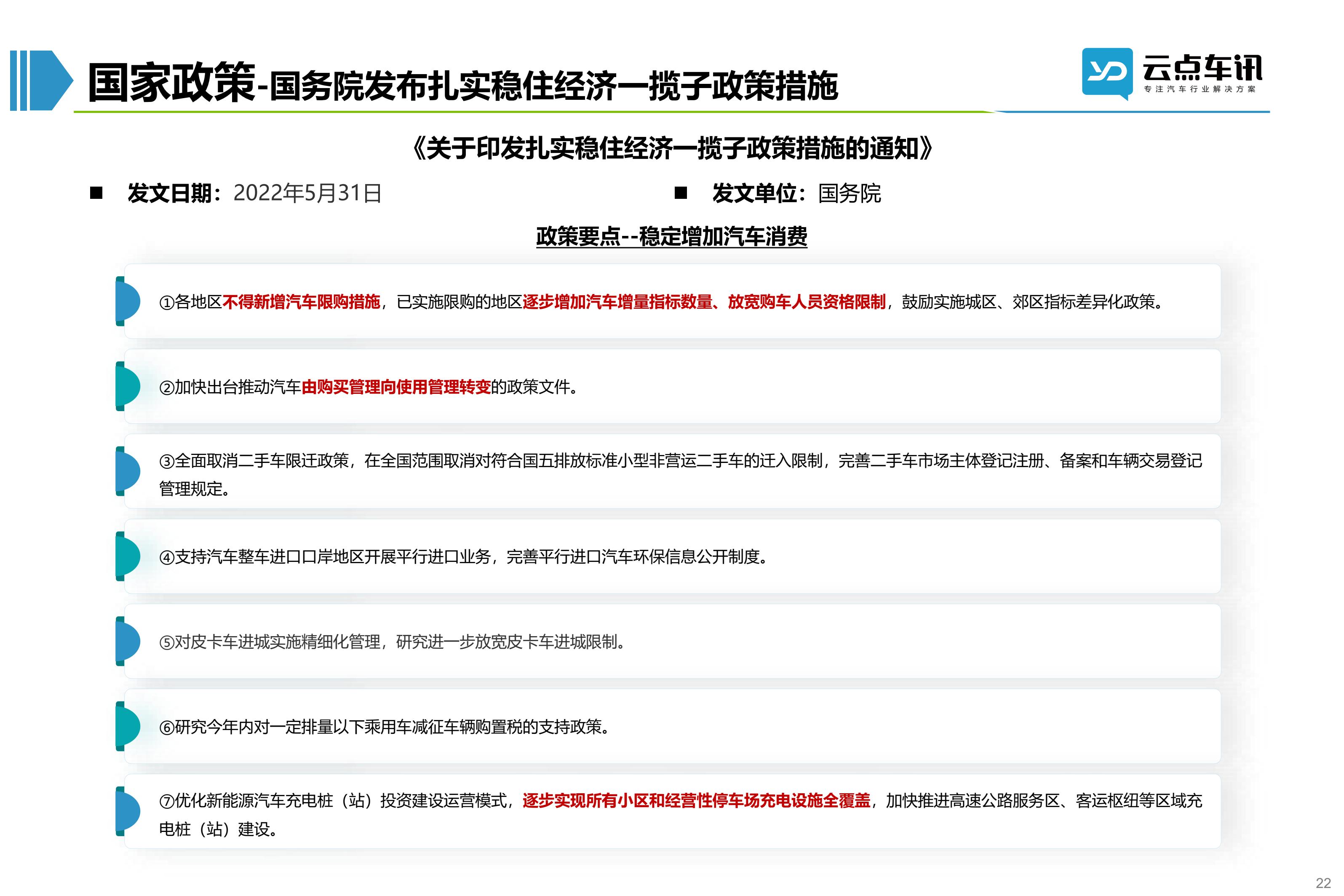Screen dimensions: 1344x896
Task: Click the underlined heading 政策要点--稳定增加汽车消费
Action: (x=671, y=236)
